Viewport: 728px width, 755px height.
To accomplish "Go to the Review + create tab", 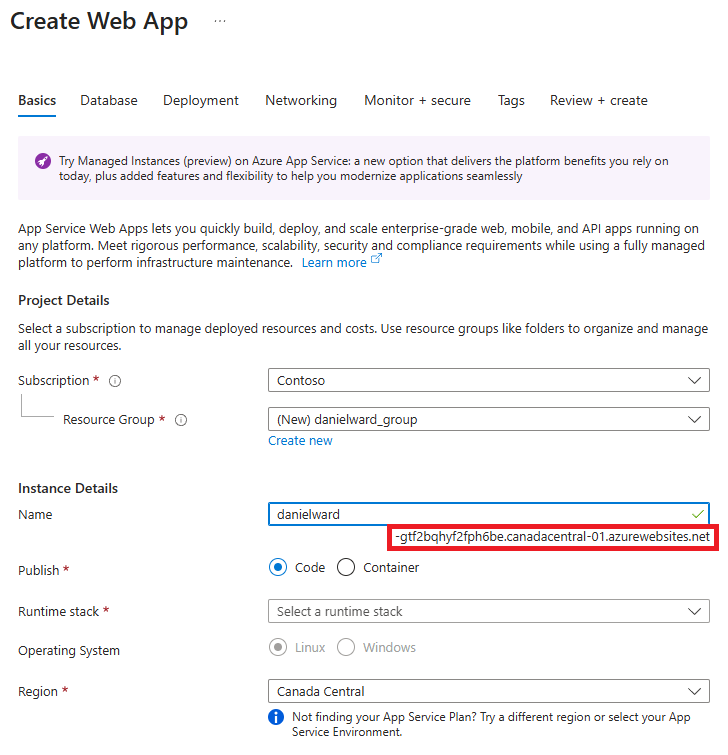I will (x=599, y=101).
